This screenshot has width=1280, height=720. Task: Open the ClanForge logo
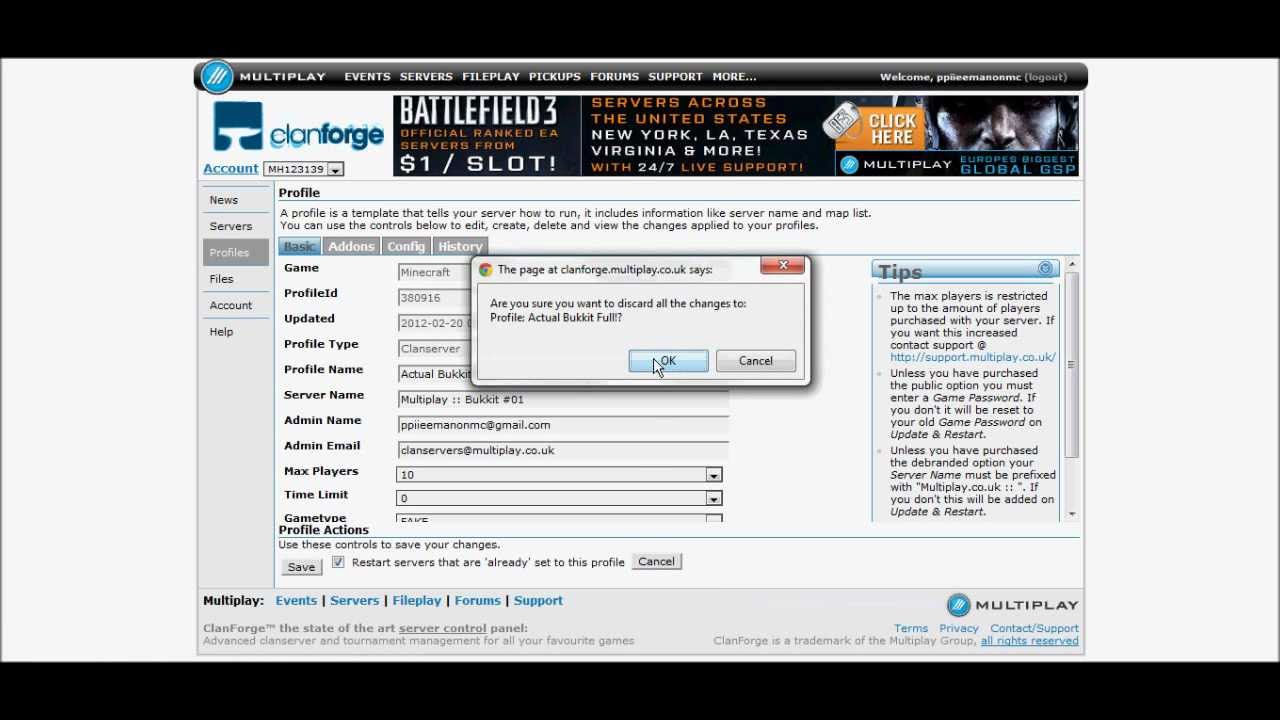[297, 127]
